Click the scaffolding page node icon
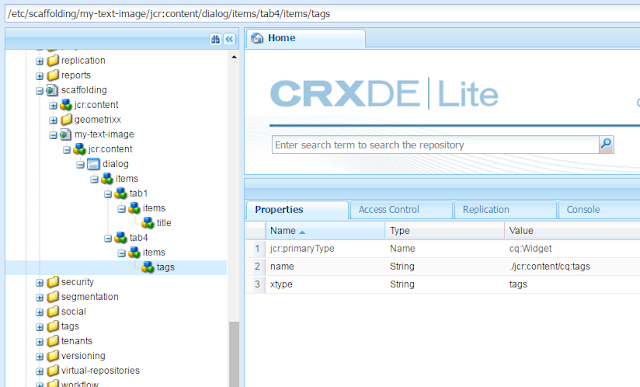The height and width of the screenshot is (387, 640). (52, 90)
